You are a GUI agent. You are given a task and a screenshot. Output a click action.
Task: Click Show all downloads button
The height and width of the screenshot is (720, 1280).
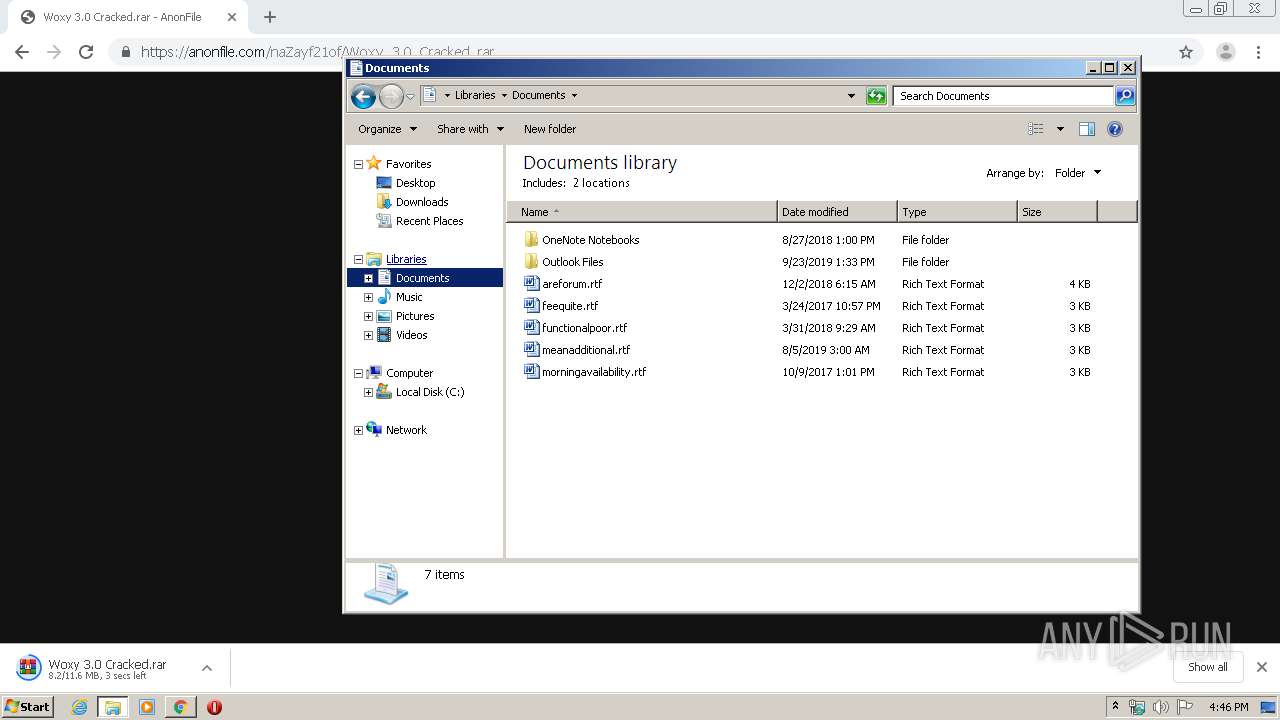point(1208,667)
